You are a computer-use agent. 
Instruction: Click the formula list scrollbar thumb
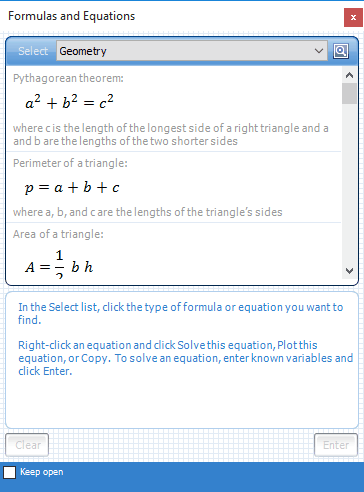(x=349, y=94)
